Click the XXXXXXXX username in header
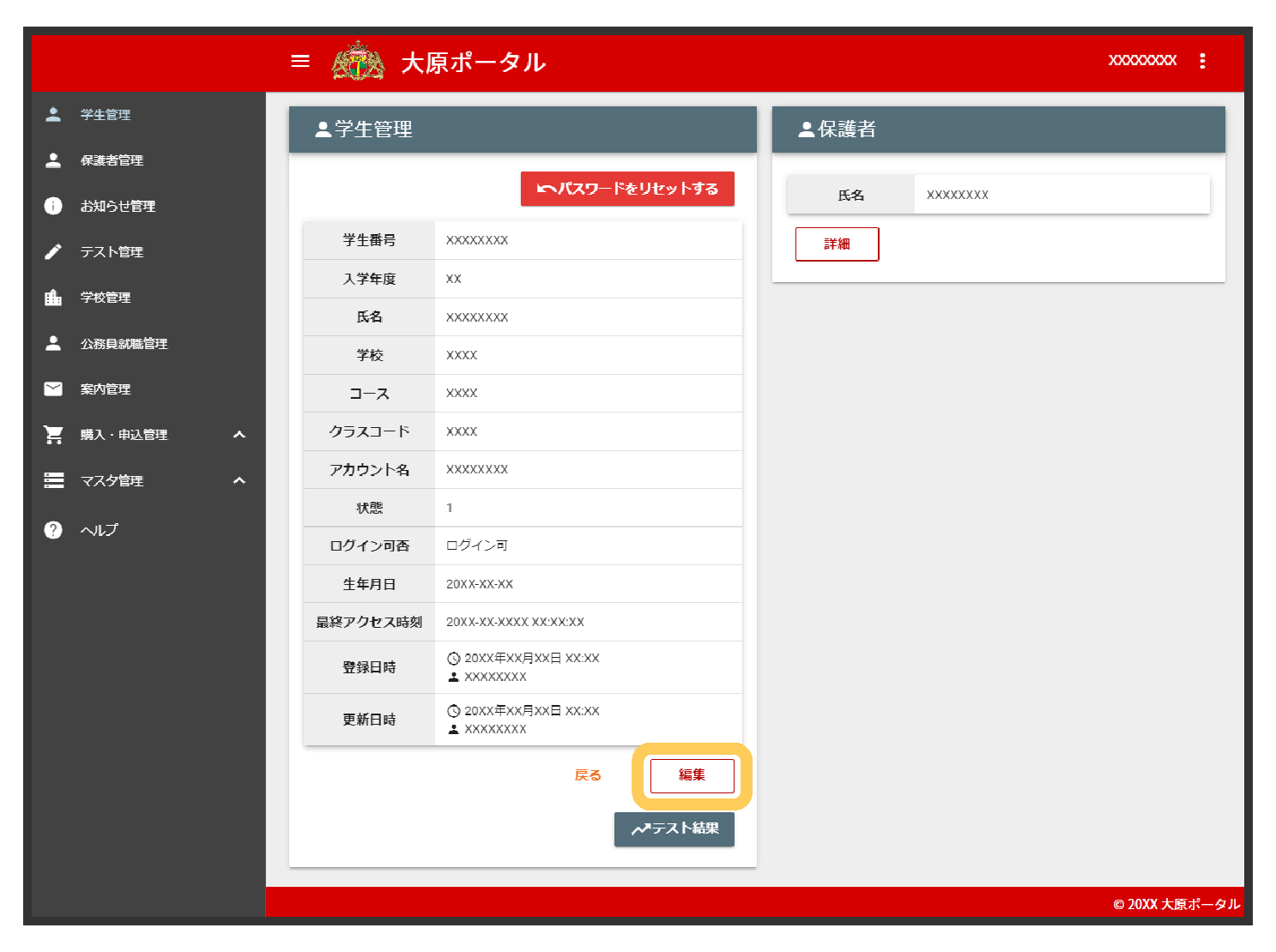Viewport: 1276px width, 952px height. pos(1143,60)
